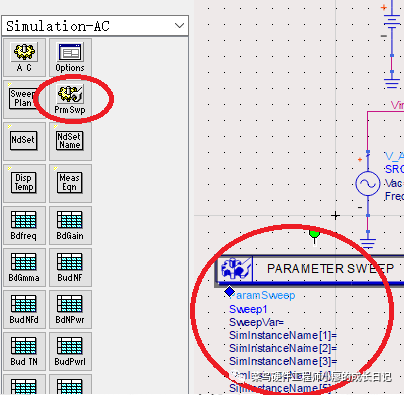The image size is (404, 395).
Task: Select the BudNFd palette icon
Action: point(24,309)
